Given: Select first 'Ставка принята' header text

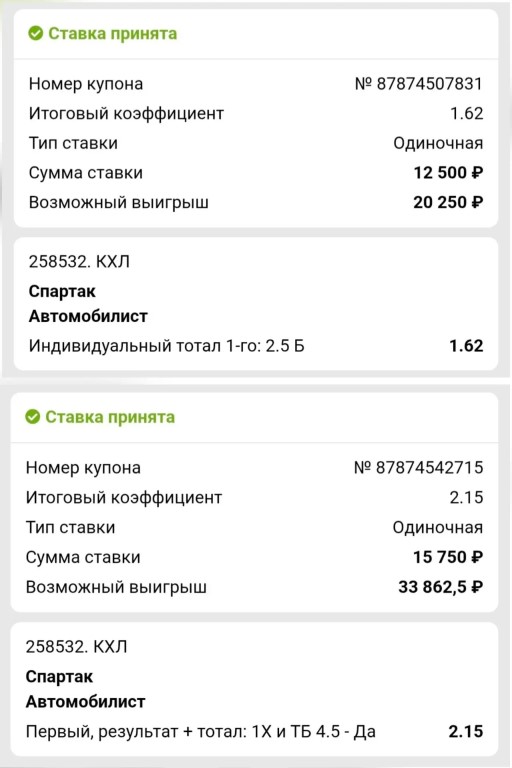Looking at the screenshot, I should pos(113,33).
